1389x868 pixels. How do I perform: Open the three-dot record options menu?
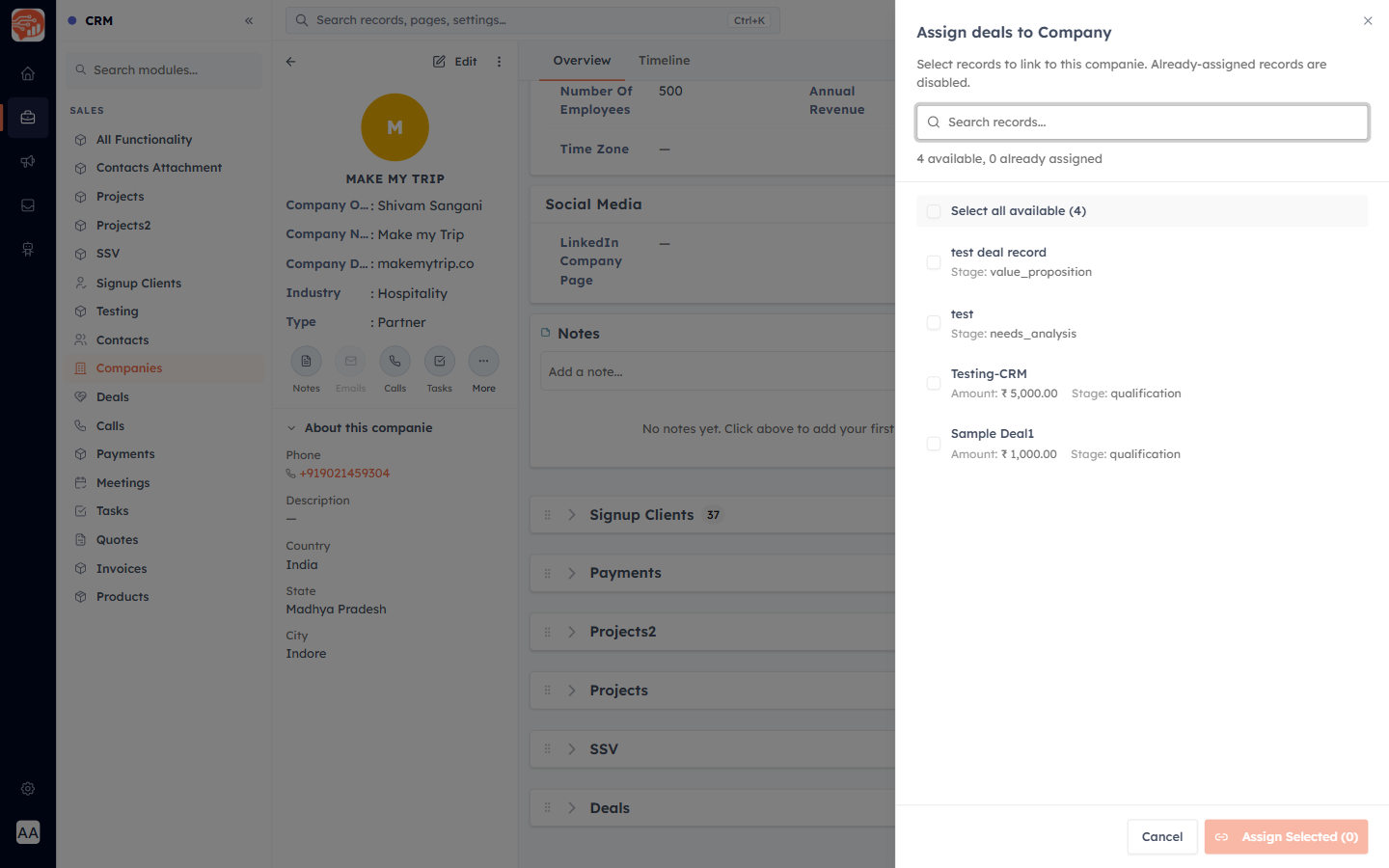click(499, 61)
